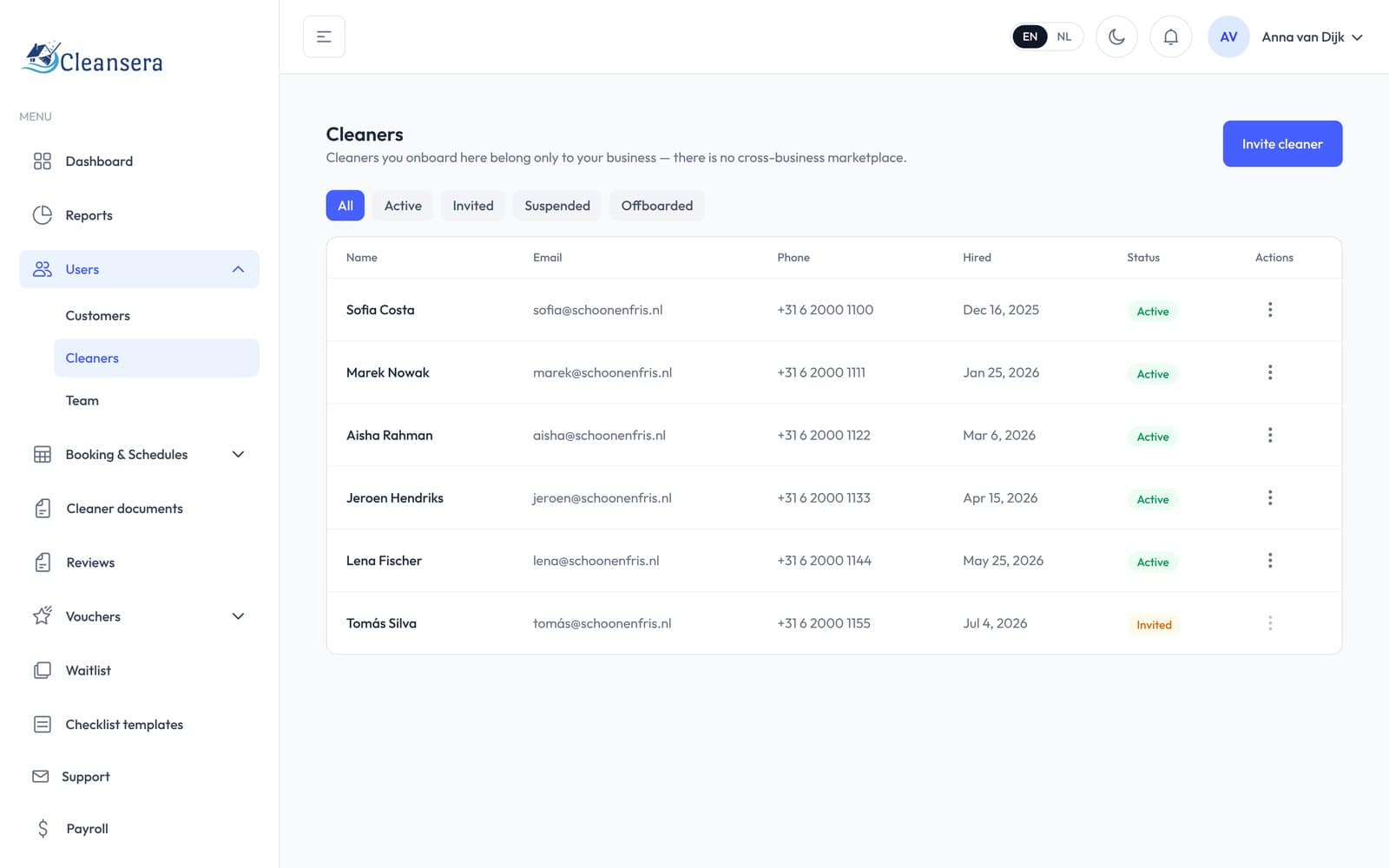Open the Team submenu item

coord(156,400)
